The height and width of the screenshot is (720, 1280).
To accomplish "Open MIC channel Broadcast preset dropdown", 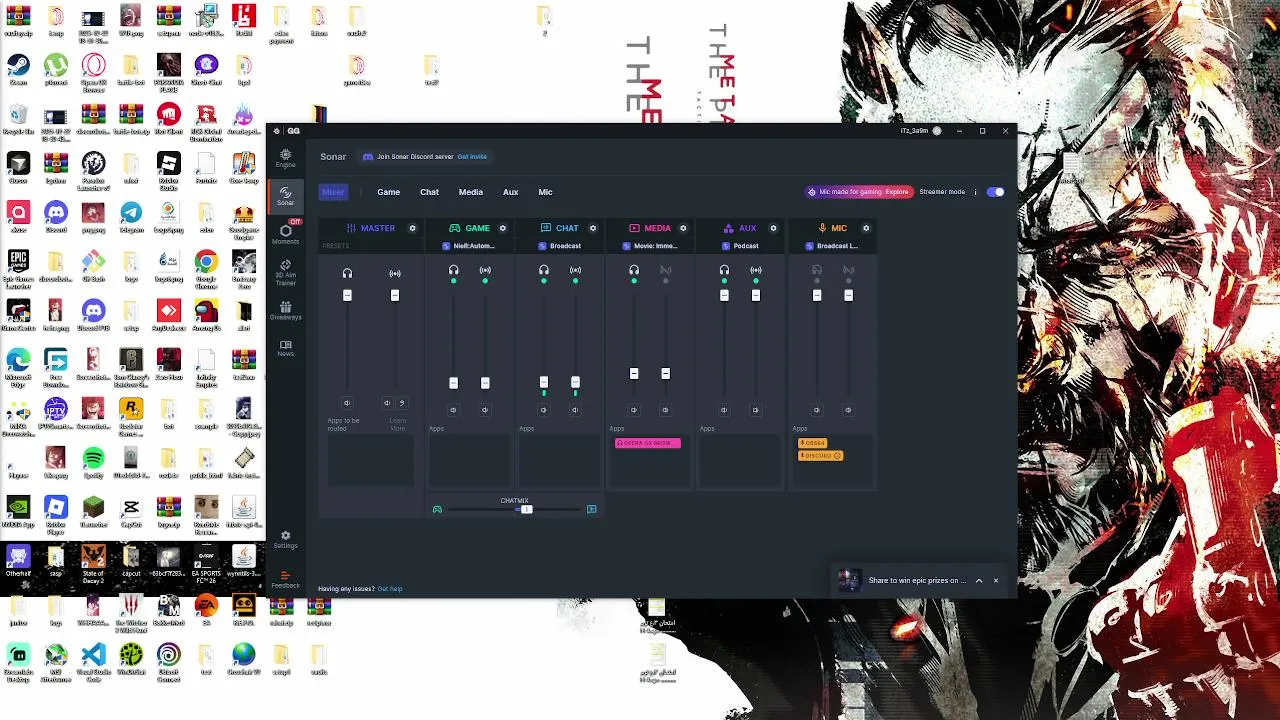I will 832,246.
